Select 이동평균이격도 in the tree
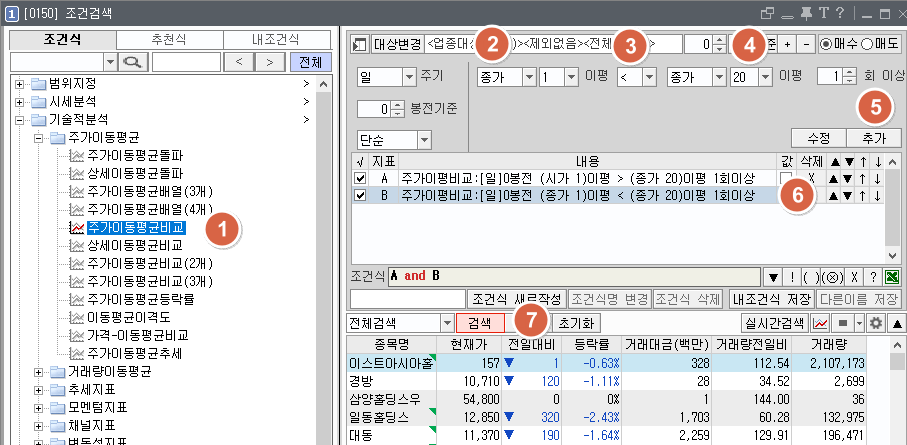The height and width of the screenshot is (445, 907). (x=129, y=317)
